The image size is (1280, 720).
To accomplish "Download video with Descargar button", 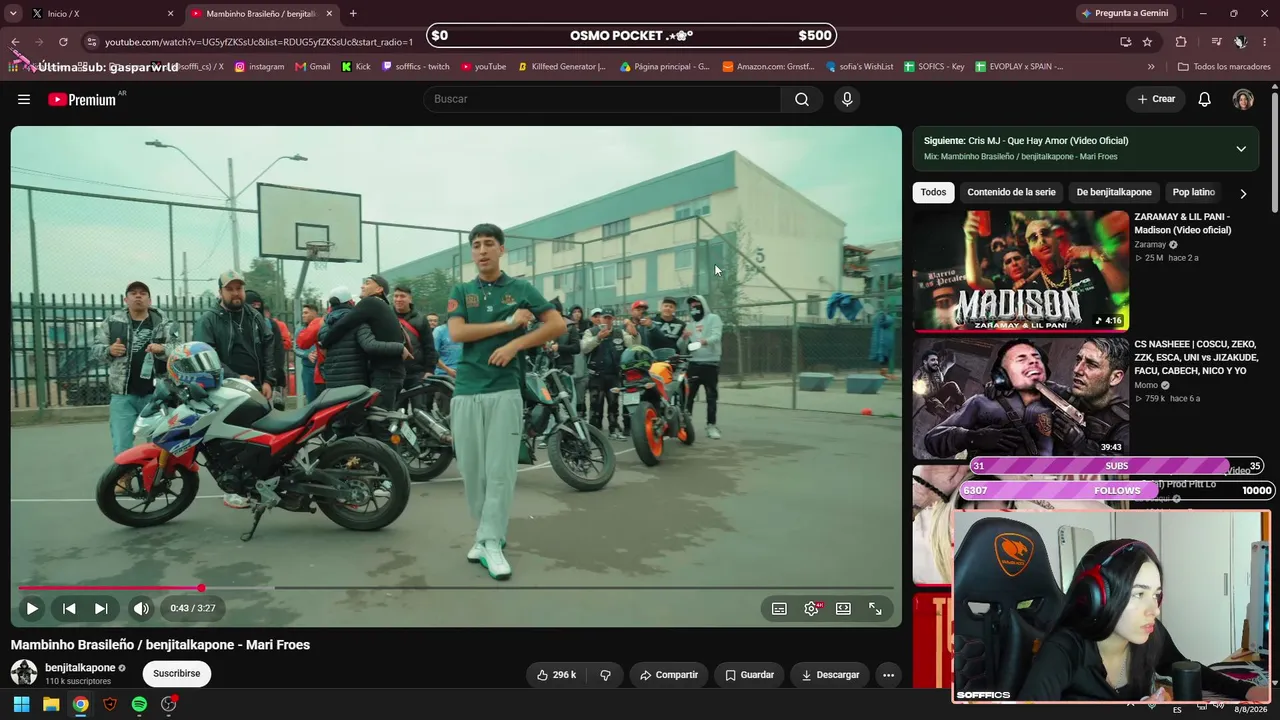I will pos(830,675).
